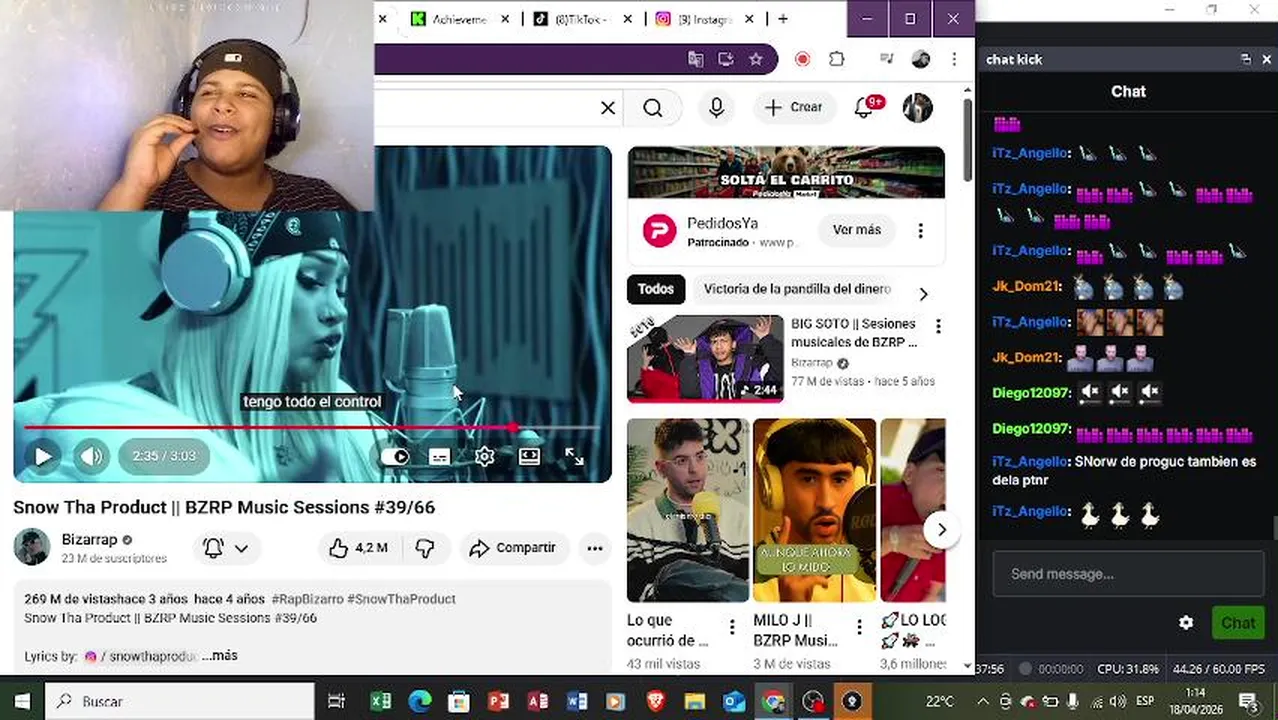Image resolution: width=1278 pixels, height=720 pixels.
Task: Open a new browser tab
Action: tap(783, 19)
